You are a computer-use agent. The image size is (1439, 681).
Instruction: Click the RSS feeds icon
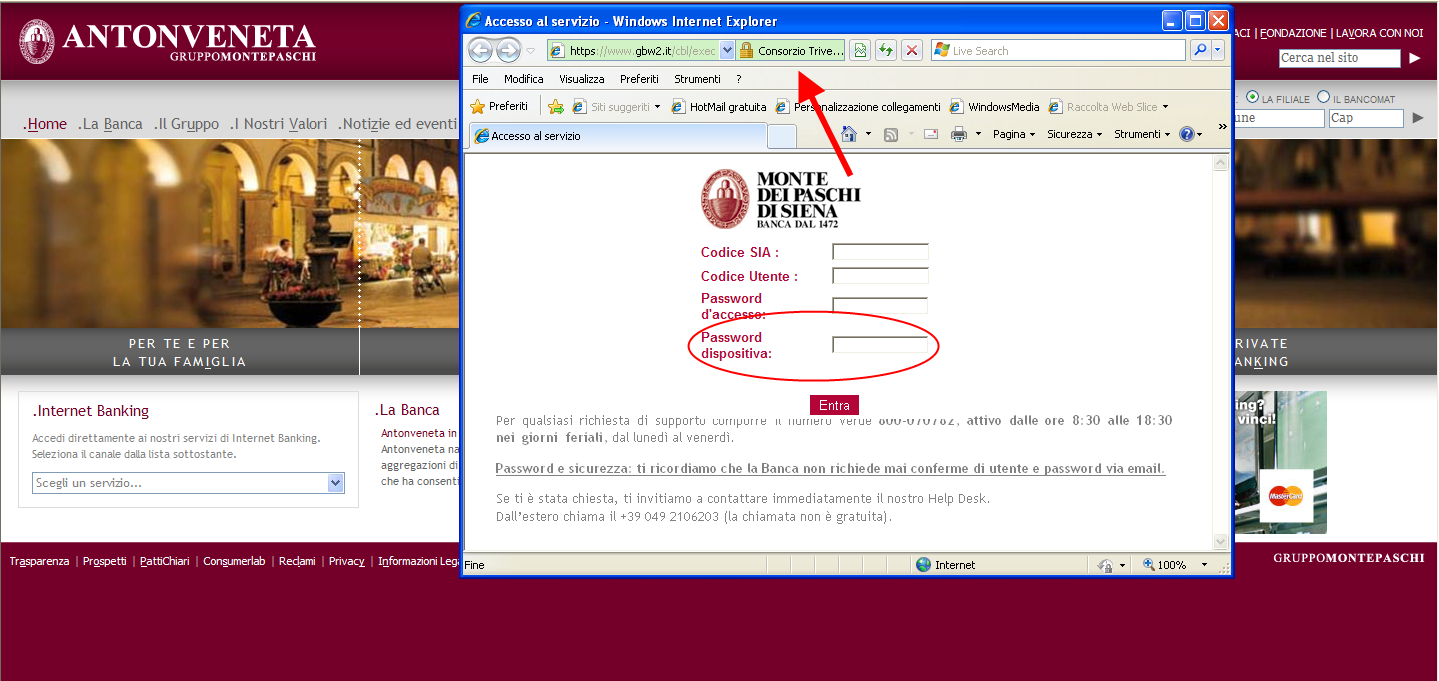click(891, 134)
